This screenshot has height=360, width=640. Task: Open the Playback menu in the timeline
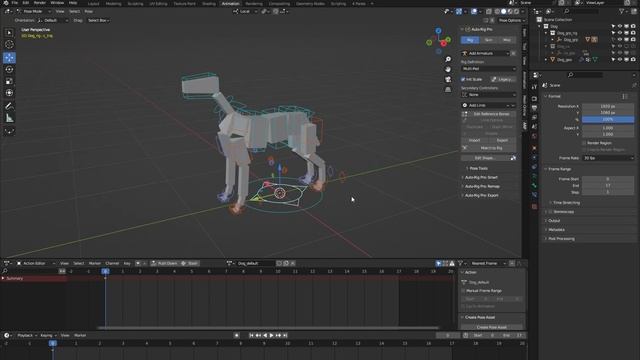[25, 335]
